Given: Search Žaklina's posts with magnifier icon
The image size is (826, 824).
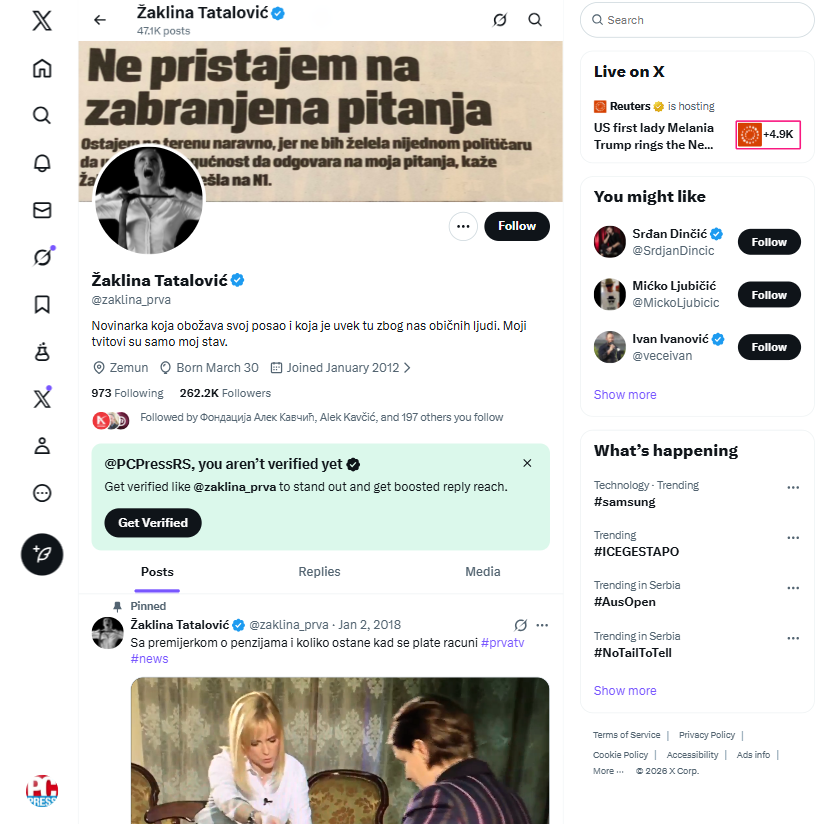Looking at the screenshot, I should (535, 20).
